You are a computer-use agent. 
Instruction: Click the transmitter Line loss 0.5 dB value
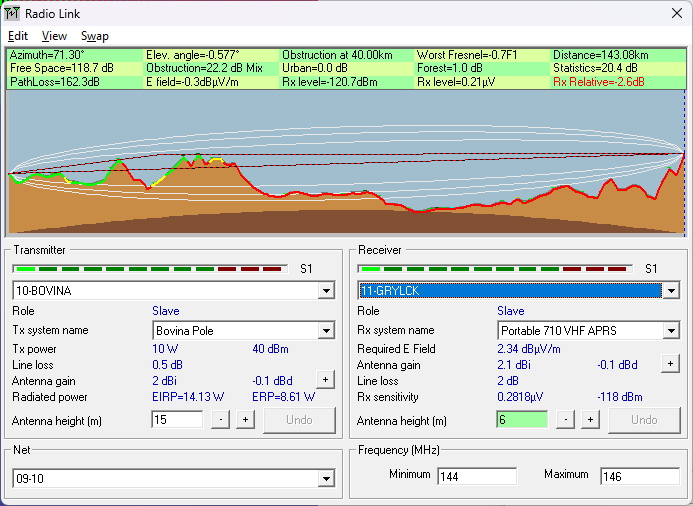(x=167, y=365)
